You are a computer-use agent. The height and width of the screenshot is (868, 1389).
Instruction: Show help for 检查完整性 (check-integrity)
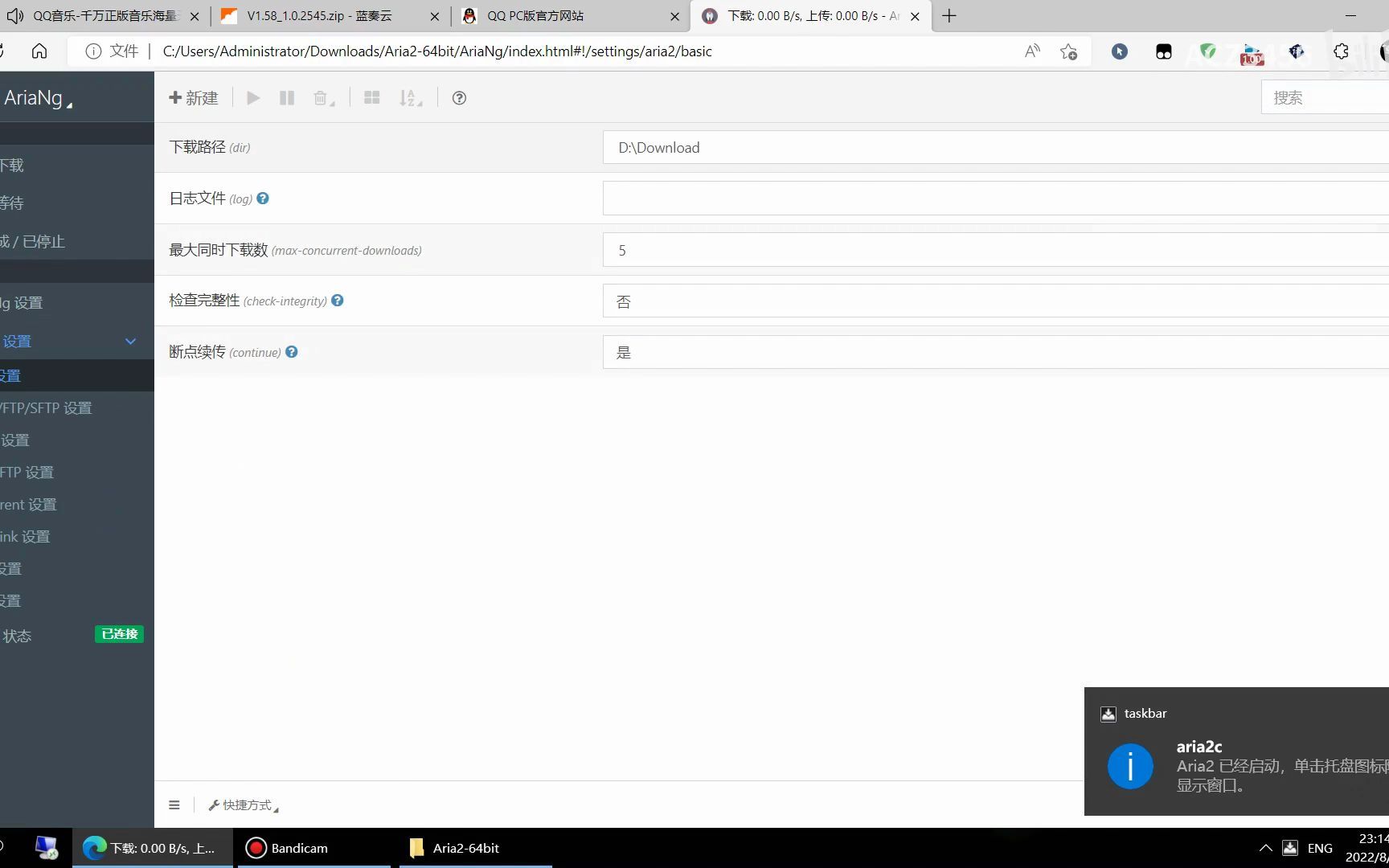(x=338, y=301)
